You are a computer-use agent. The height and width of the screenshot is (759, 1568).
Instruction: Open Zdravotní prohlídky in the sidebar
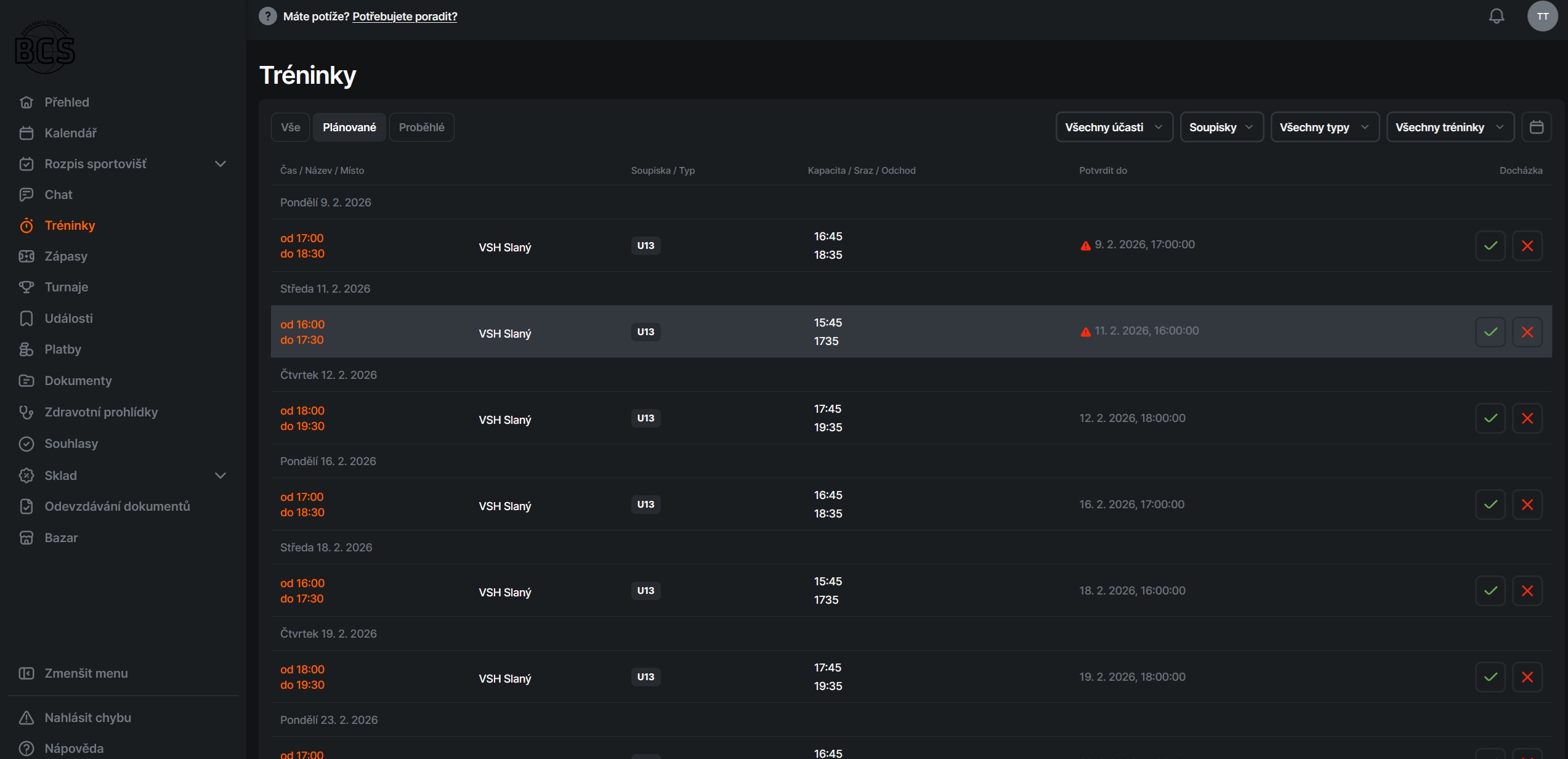pyautogui.click(x=101, y=412)
